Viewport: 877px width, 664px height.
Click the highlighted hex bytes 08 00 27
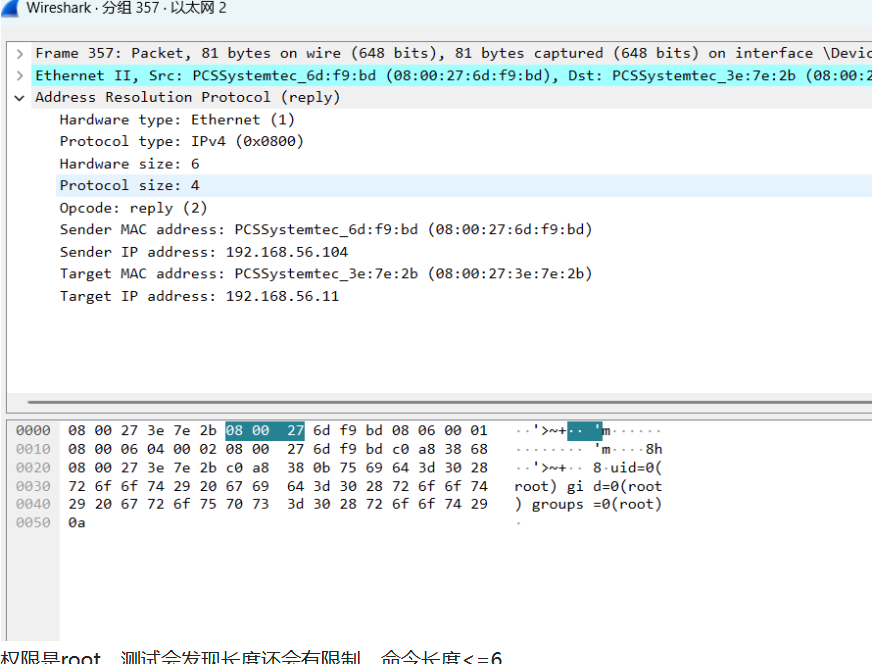point(265,431)
